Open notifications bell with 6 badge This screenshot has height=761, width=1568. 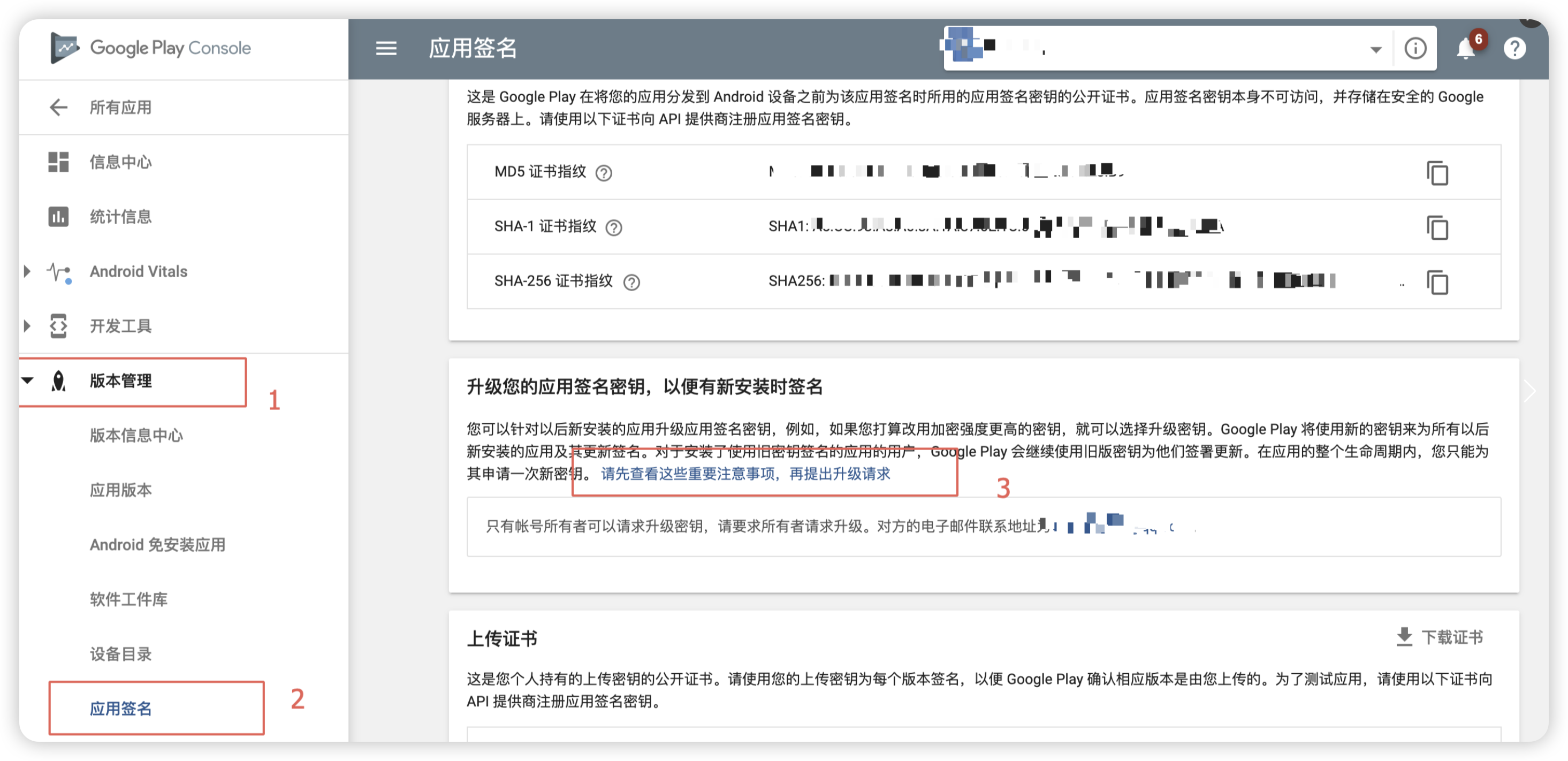point(1466,48)
